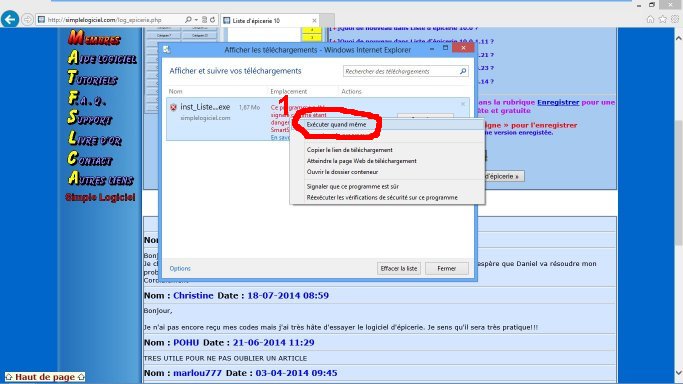683x384 pixels.
Task: Open the 'F.A.Q.' sidebar link
Action: pyautogui.click(x=86, y=98)
